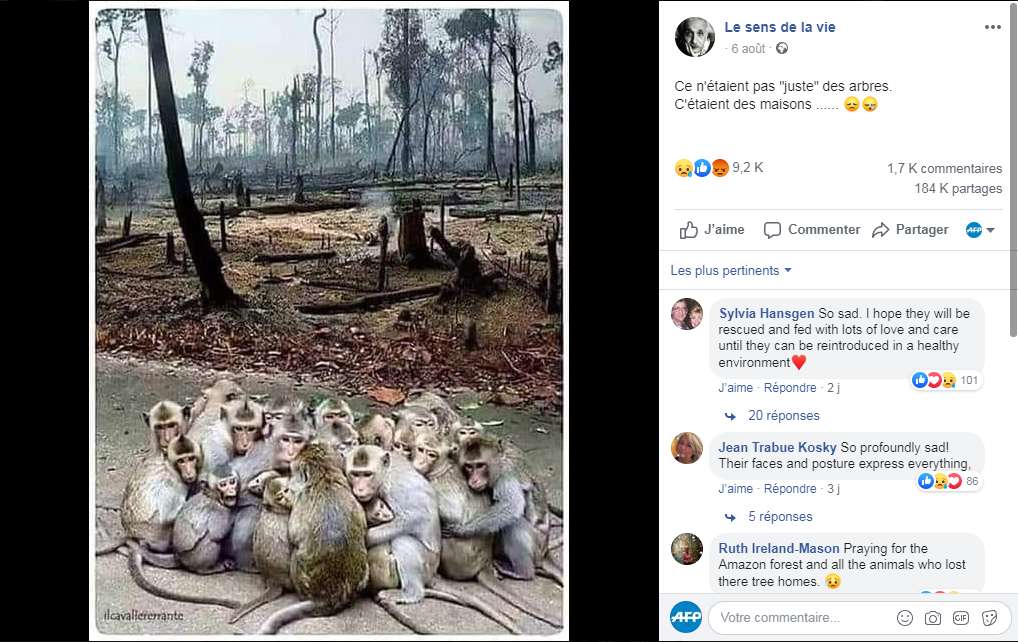1018x642 pixels.
Task: Open the AFP identity selector dropdown
Action: point(980,230)
